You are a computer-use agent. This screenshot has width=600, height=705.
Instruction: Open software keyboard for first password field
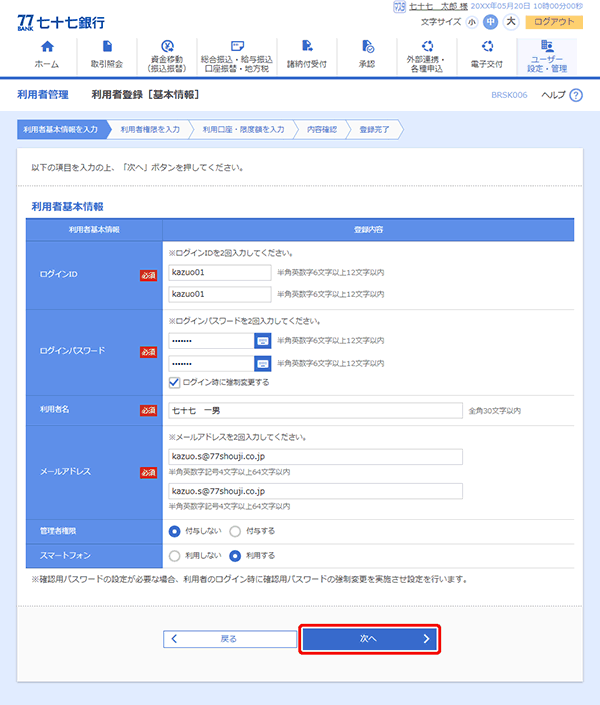pos(262,341)
